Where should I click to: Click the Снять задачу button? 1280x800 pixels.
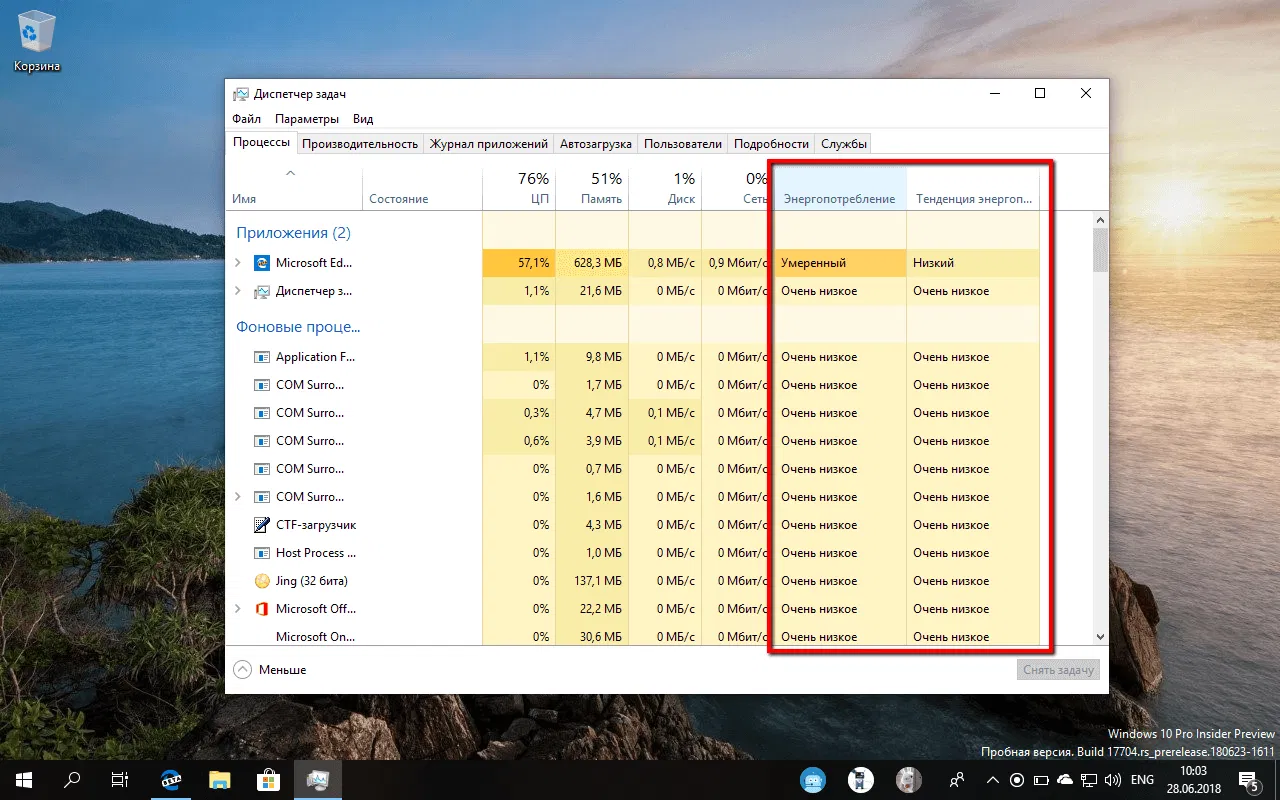(1059, 670)
